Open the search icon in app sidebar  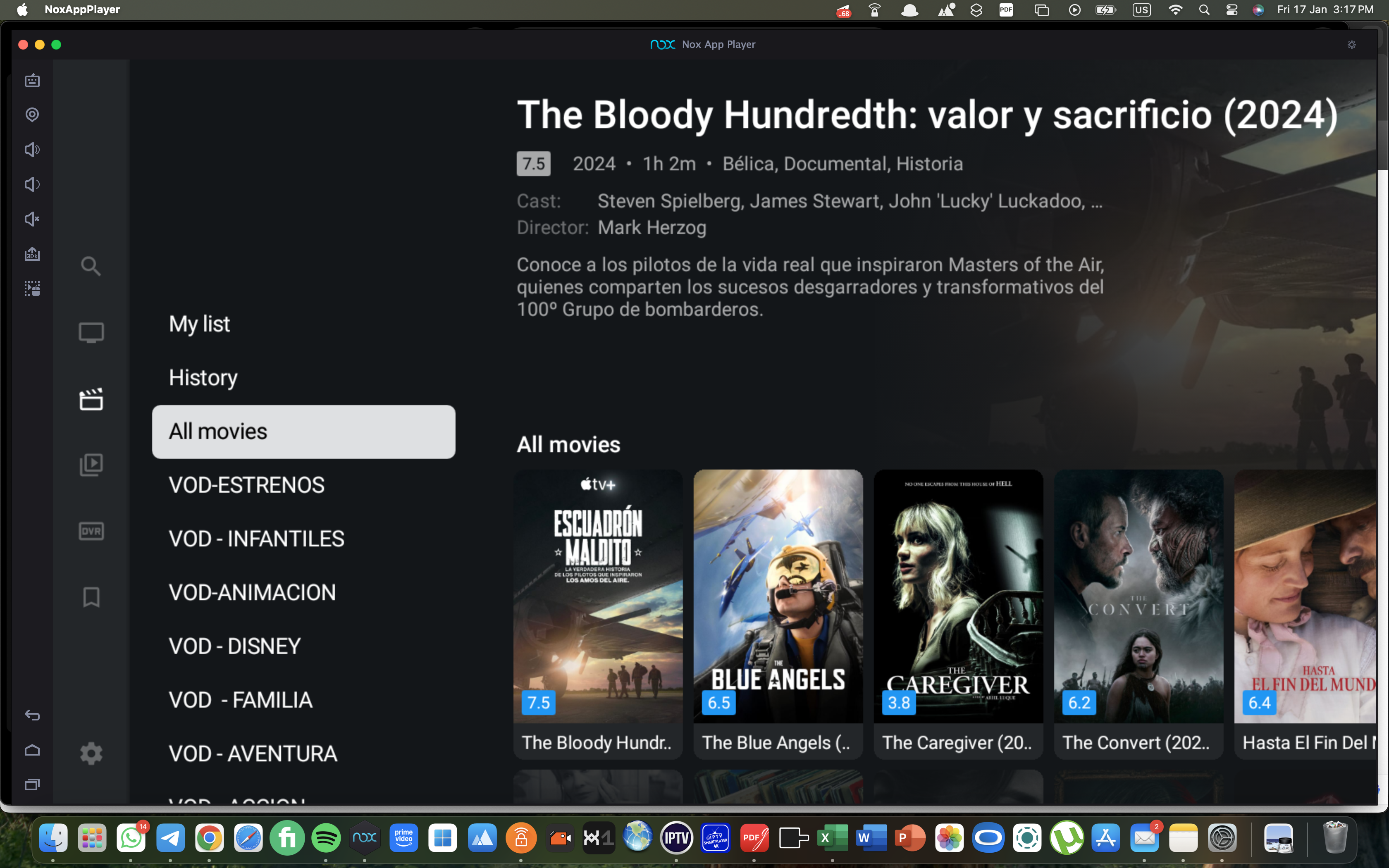click(x=91, y=266)
